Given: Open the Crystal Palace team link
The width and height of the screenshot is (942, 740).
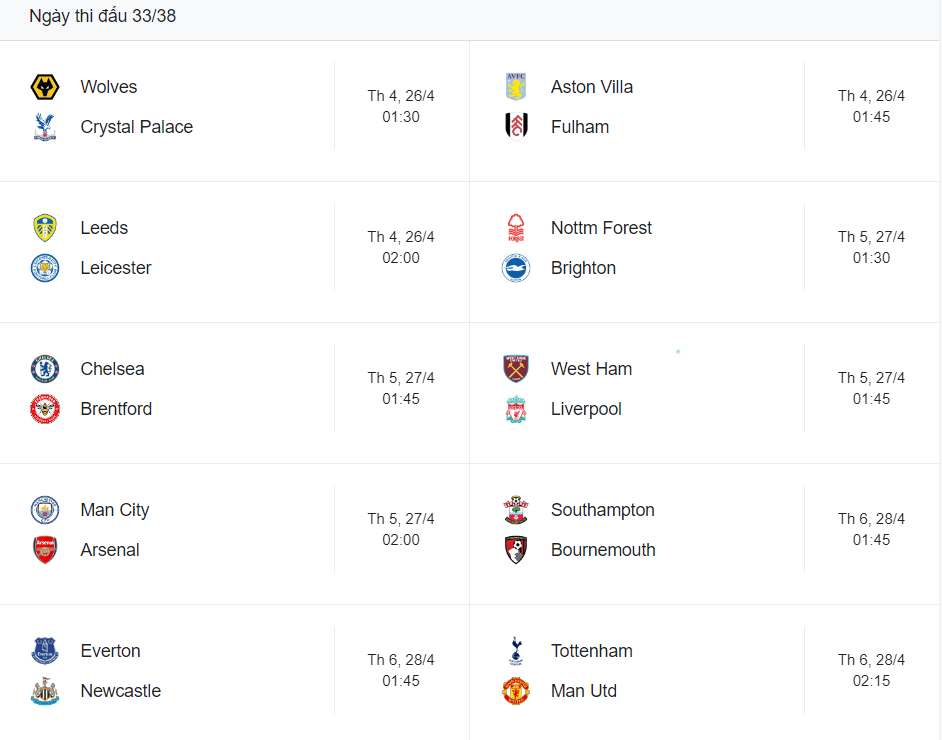Looking at the screenshot, I should click(137, 127).
